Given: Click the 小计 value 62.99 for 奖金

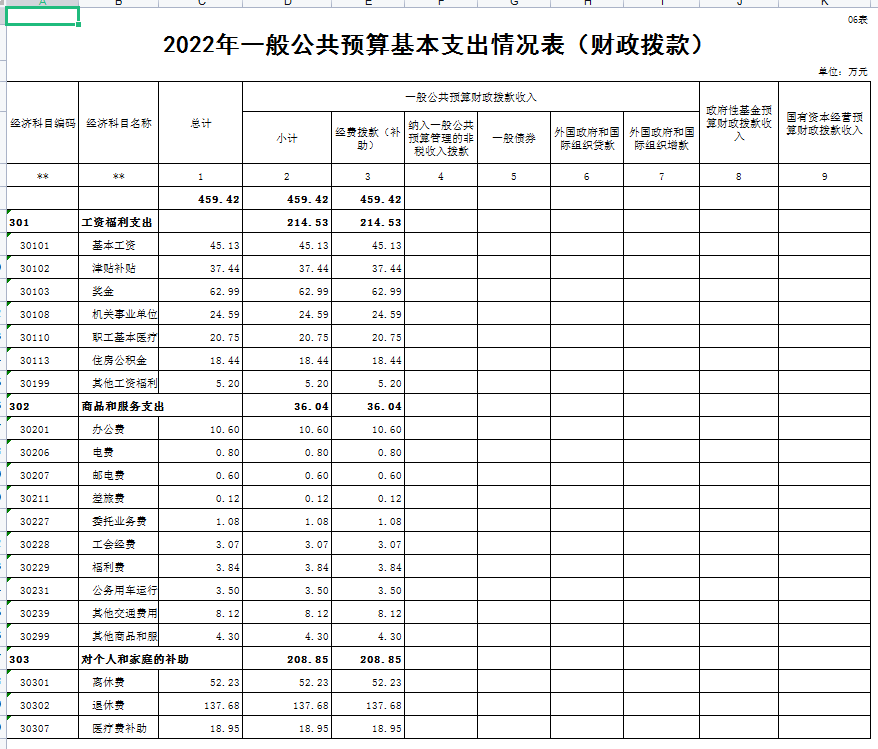Looking at the screenshot, I should 287,291.
